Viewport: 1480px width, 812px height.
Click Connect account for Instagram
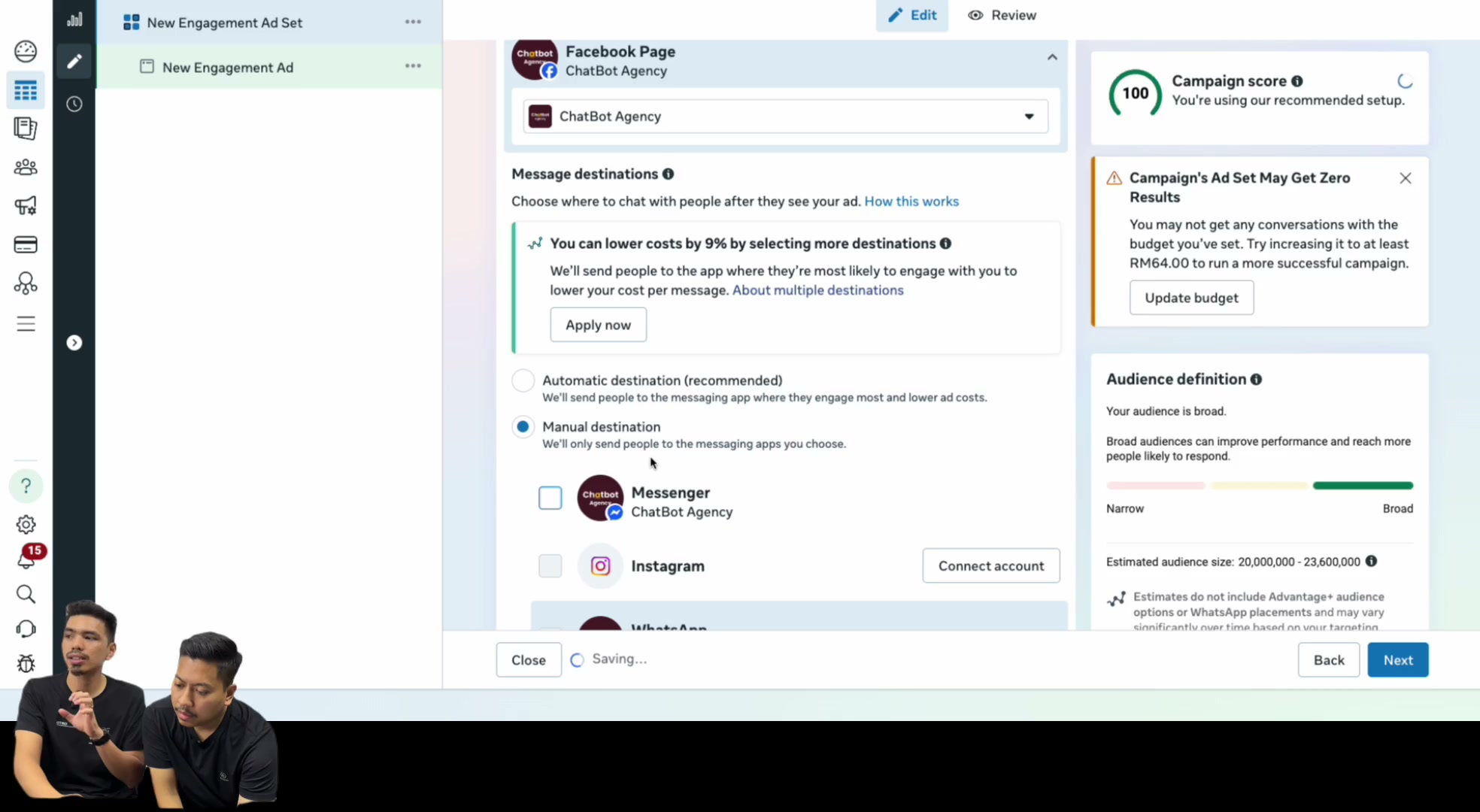pyautogui.click(x=990, y=566)
